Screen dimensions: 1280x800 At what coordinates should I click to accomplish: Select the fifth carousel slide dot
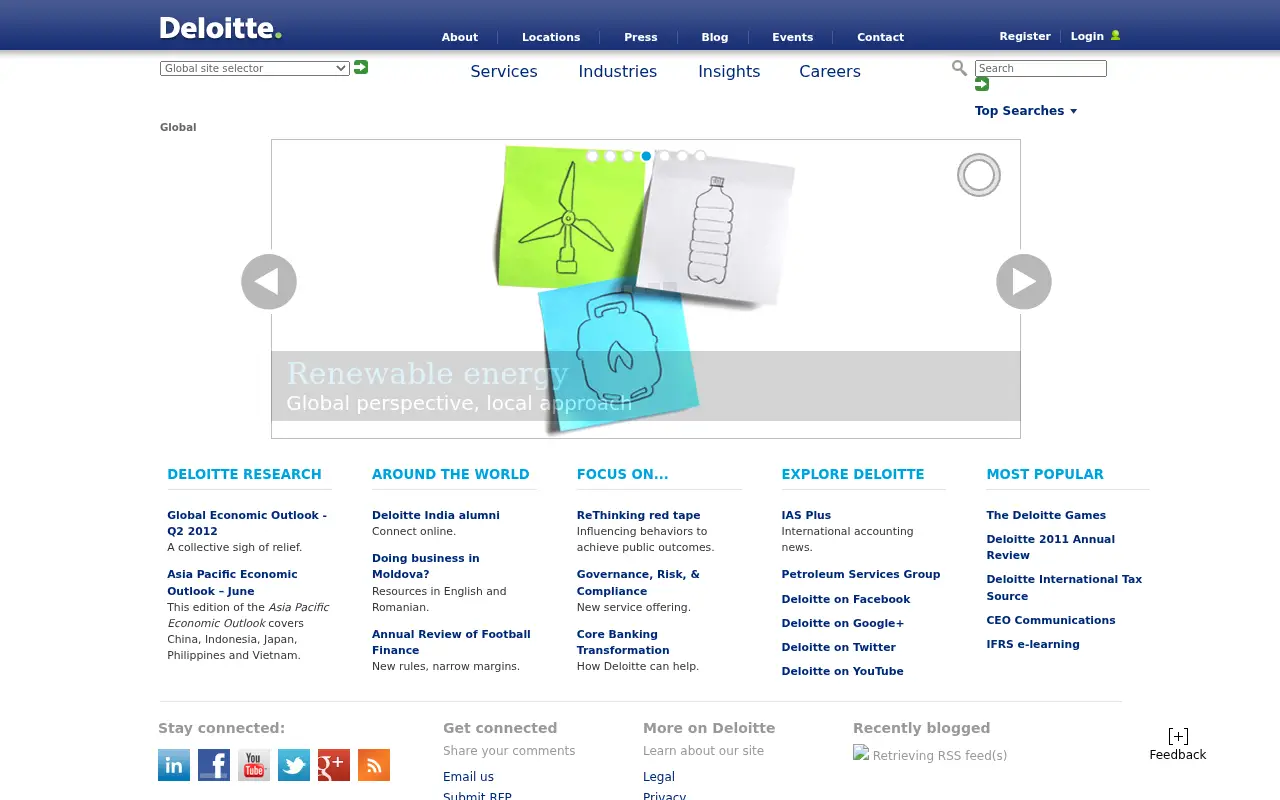pyautogui.click(x=664, y=156)
